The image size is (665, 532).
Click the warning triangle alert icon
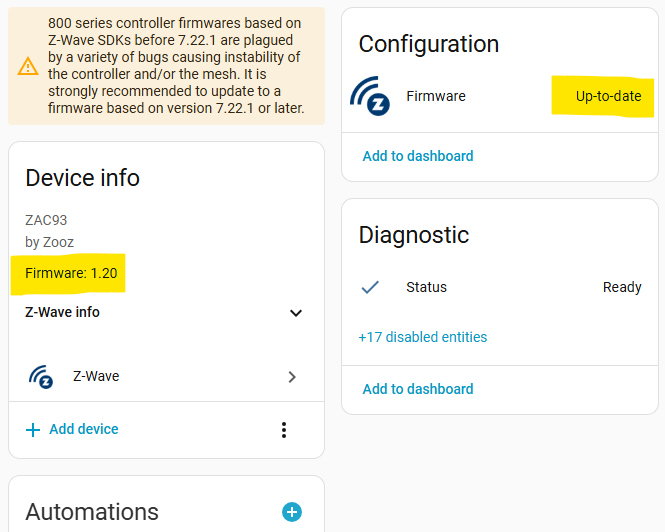(x=28, y=67)
